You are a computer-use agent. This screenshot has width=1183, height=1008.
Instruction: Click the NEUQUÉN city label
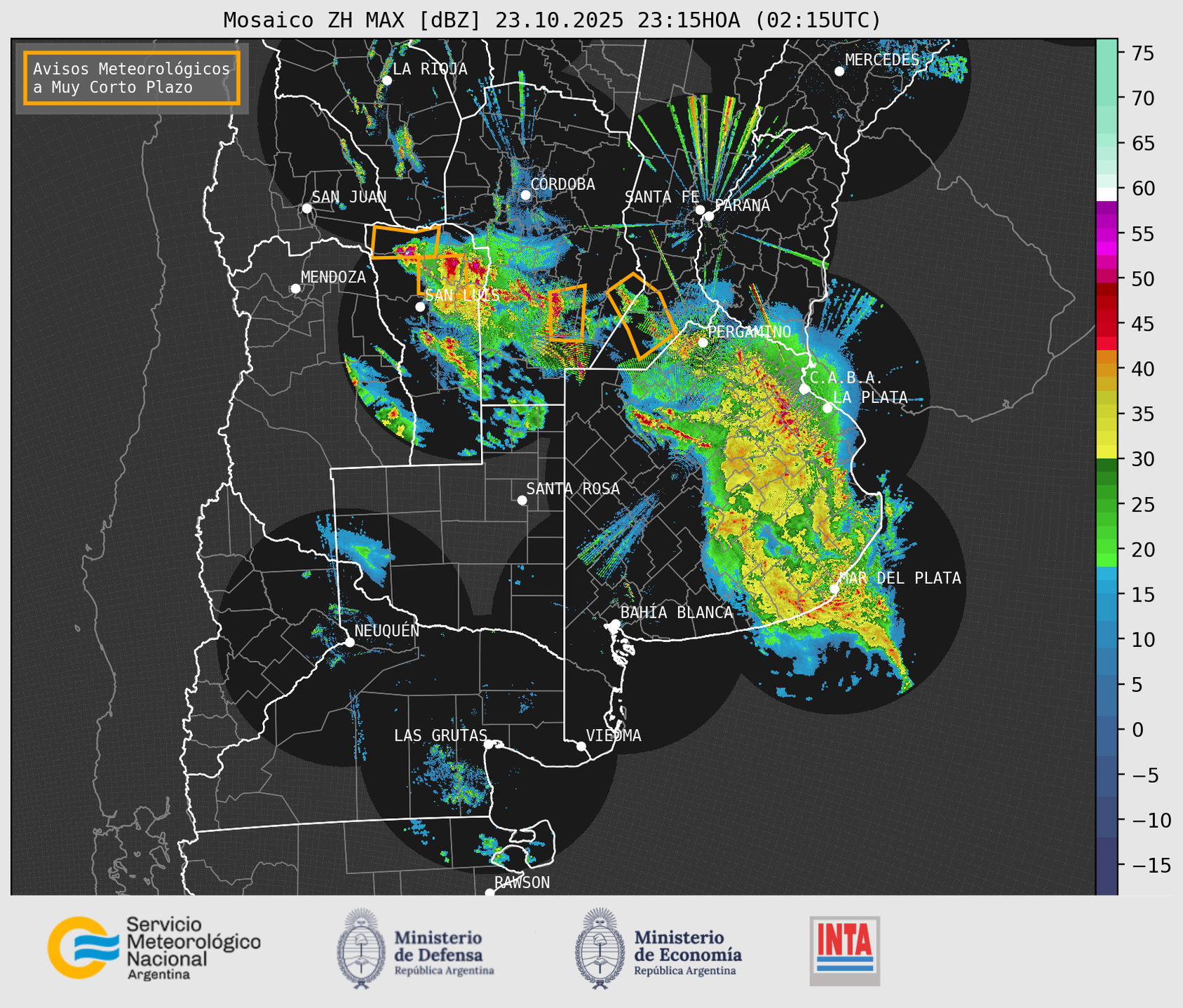tap(386, 630)
